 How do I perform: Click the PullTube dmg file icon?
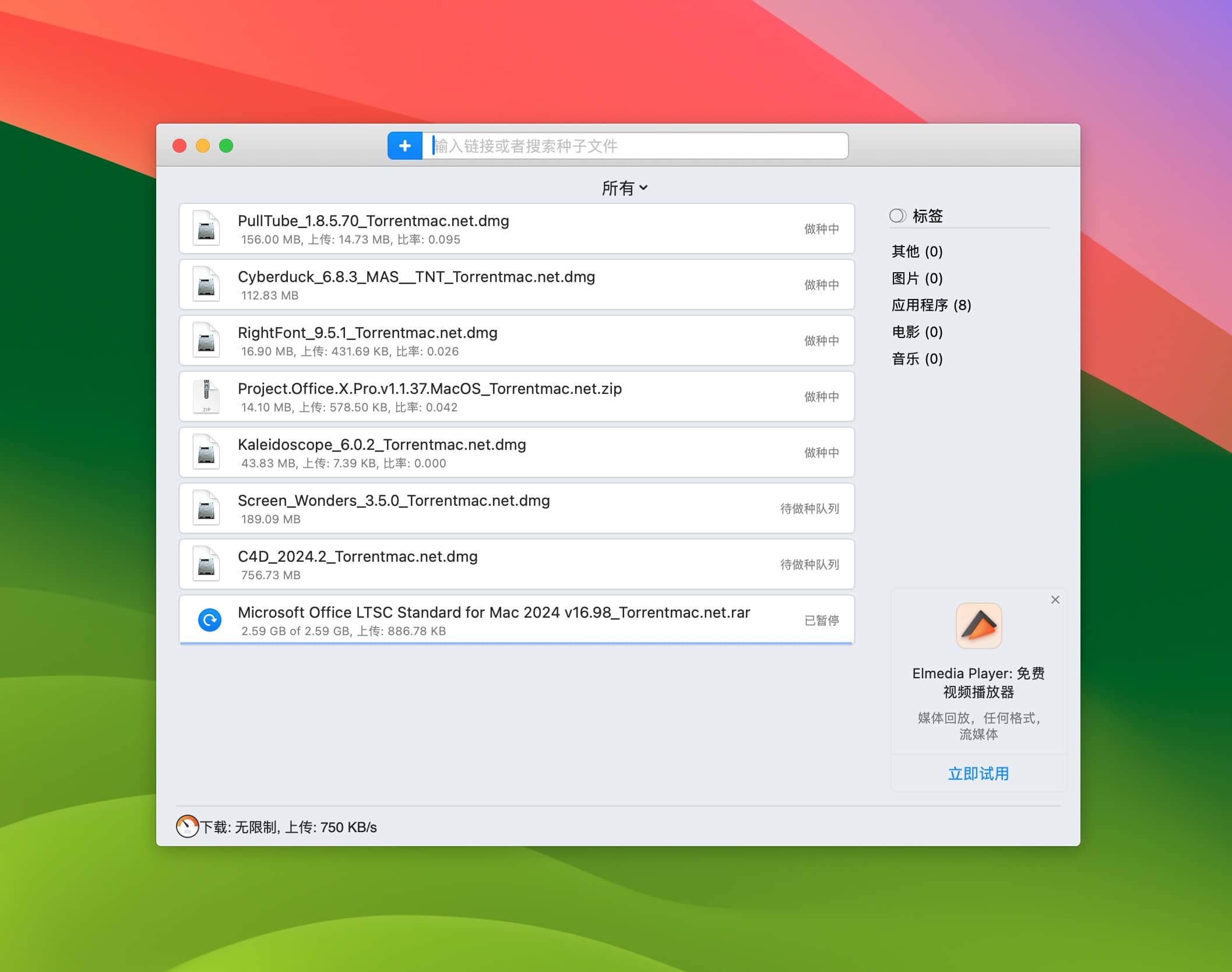(206, 228)
